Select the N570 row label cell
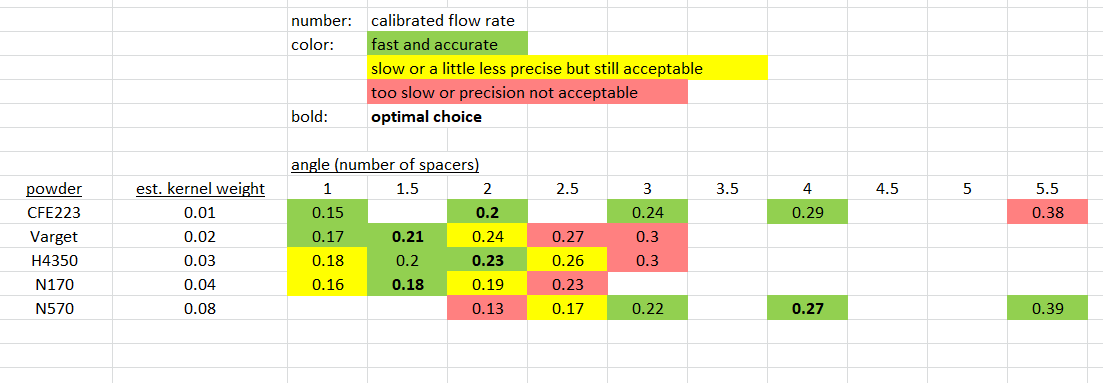Viewport: 1103px width, 383px height. click(54, 308)
